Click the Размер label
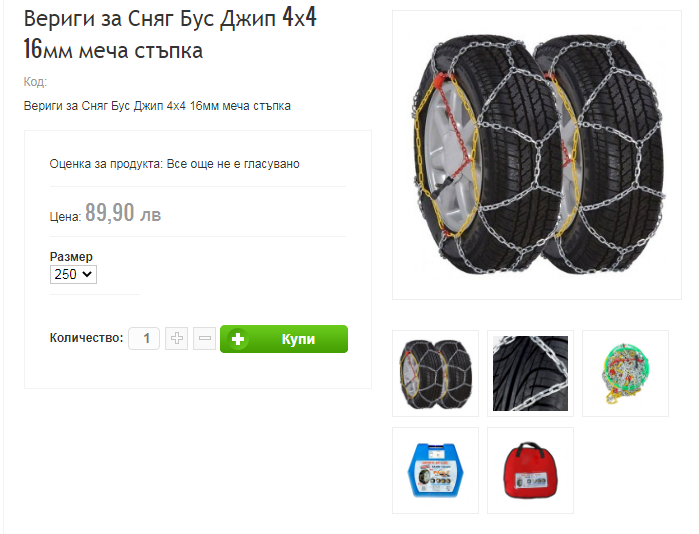This screenshot has width=699, height=534. [71, 257]
